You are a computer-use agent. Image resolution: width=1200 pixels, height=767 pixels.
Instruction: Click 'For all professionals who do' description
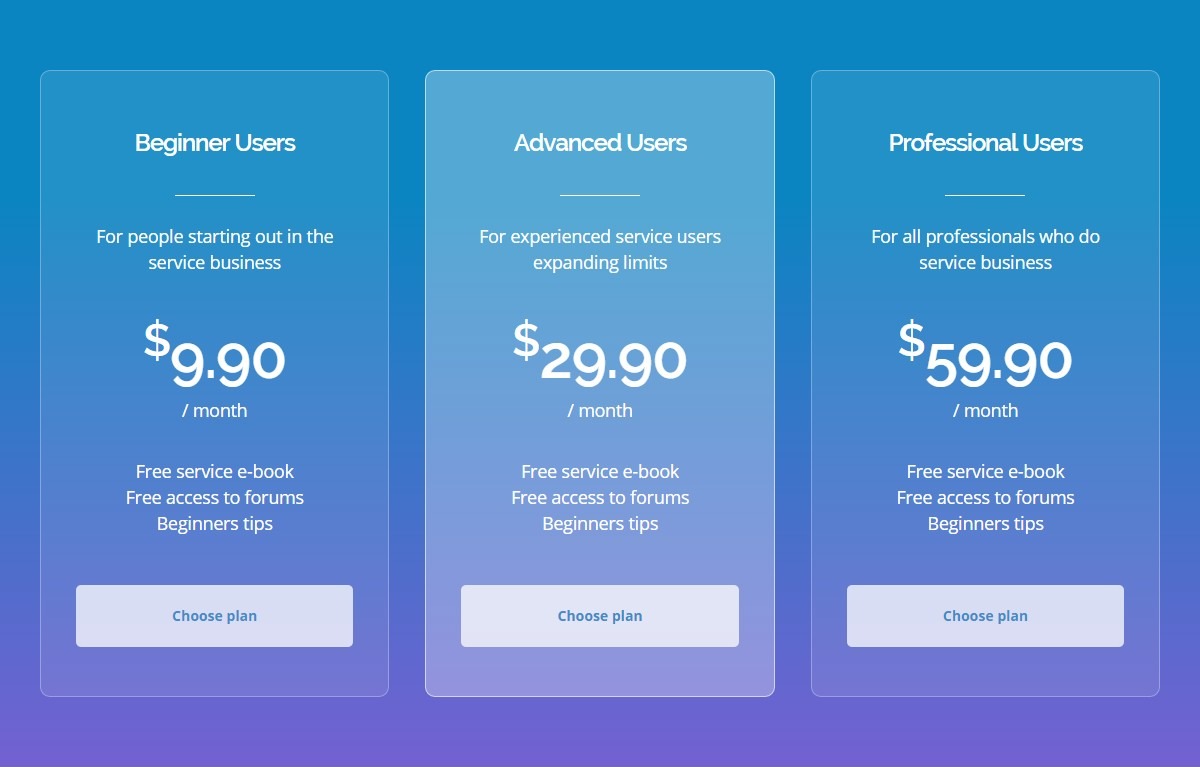point(985,249)
